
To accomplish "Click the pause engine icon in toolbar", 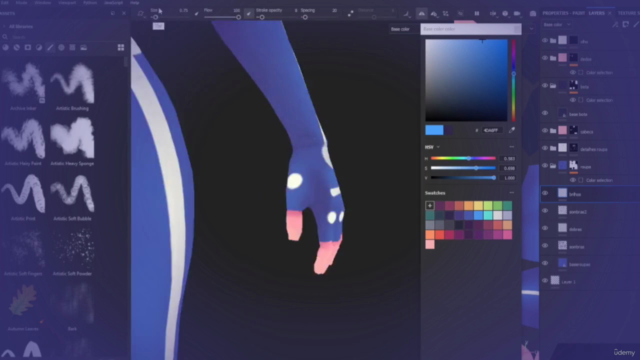I will point(477,13).
